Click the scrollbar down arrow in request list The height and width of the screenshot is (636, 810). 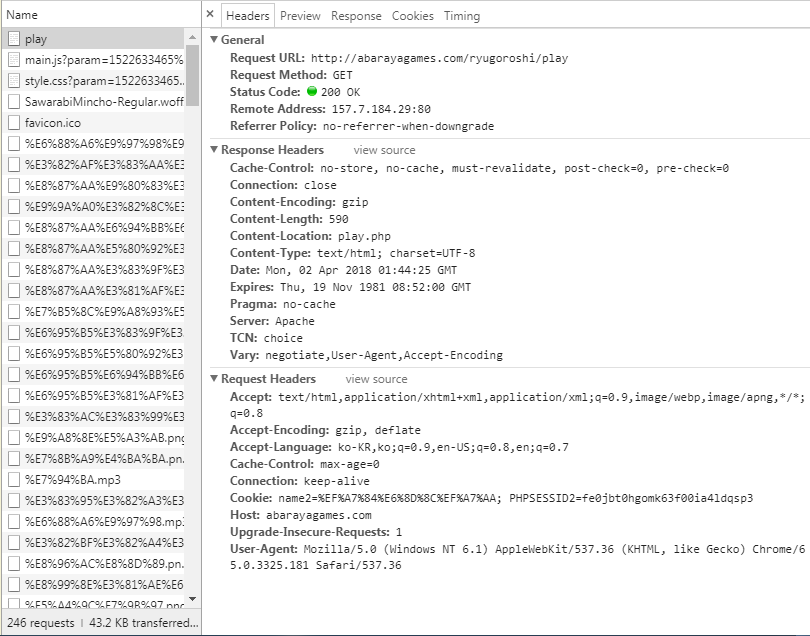(193, 599)
